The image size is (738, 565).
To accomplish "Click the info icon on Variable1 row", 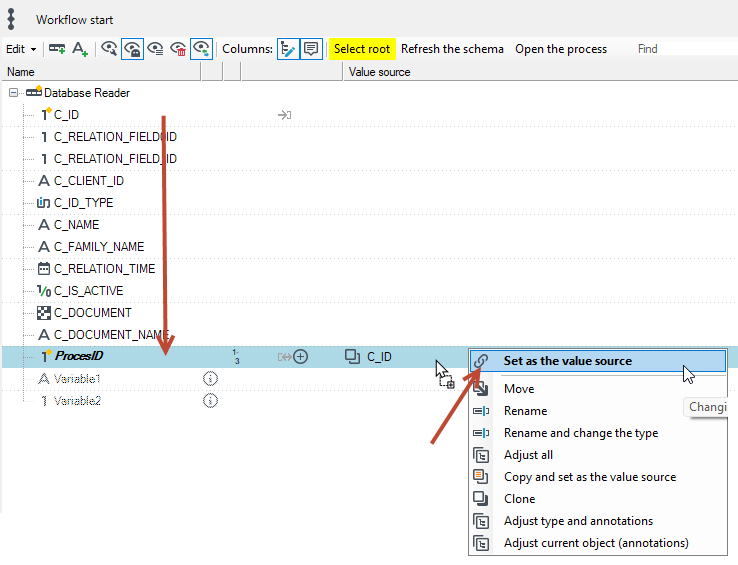I will click(210, 379).
